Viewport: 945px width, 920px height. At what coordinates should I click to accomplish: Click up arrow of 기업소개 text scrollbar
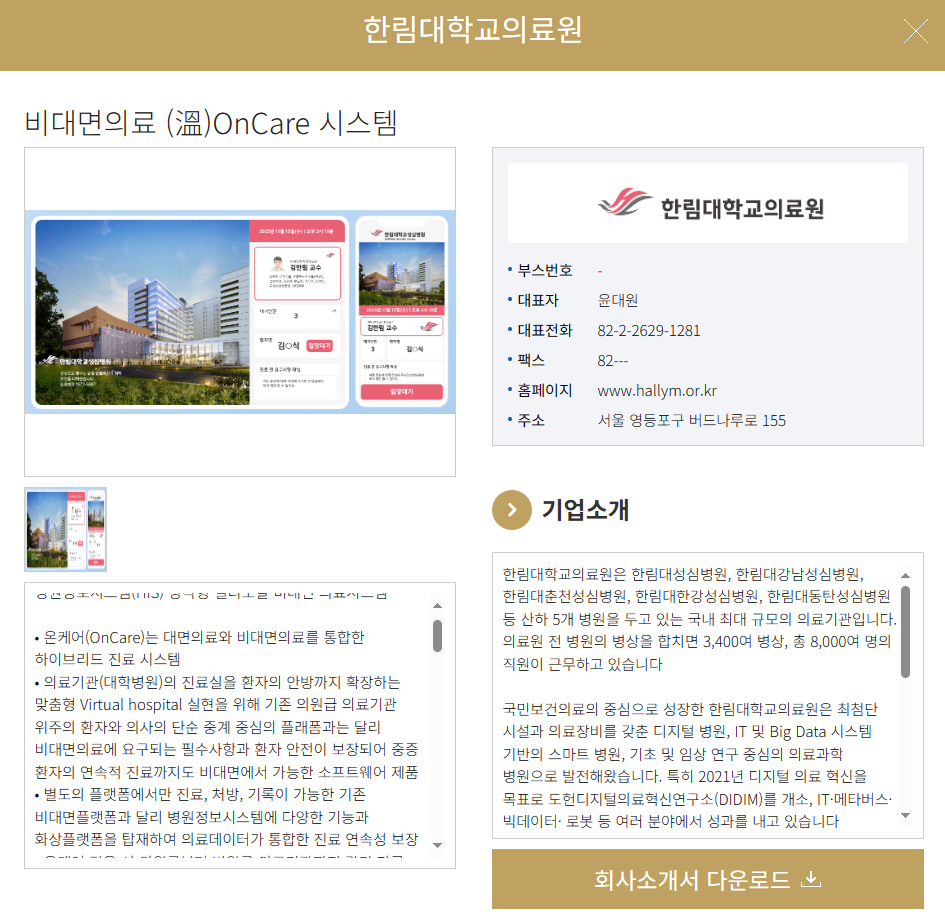coord(905,575)
